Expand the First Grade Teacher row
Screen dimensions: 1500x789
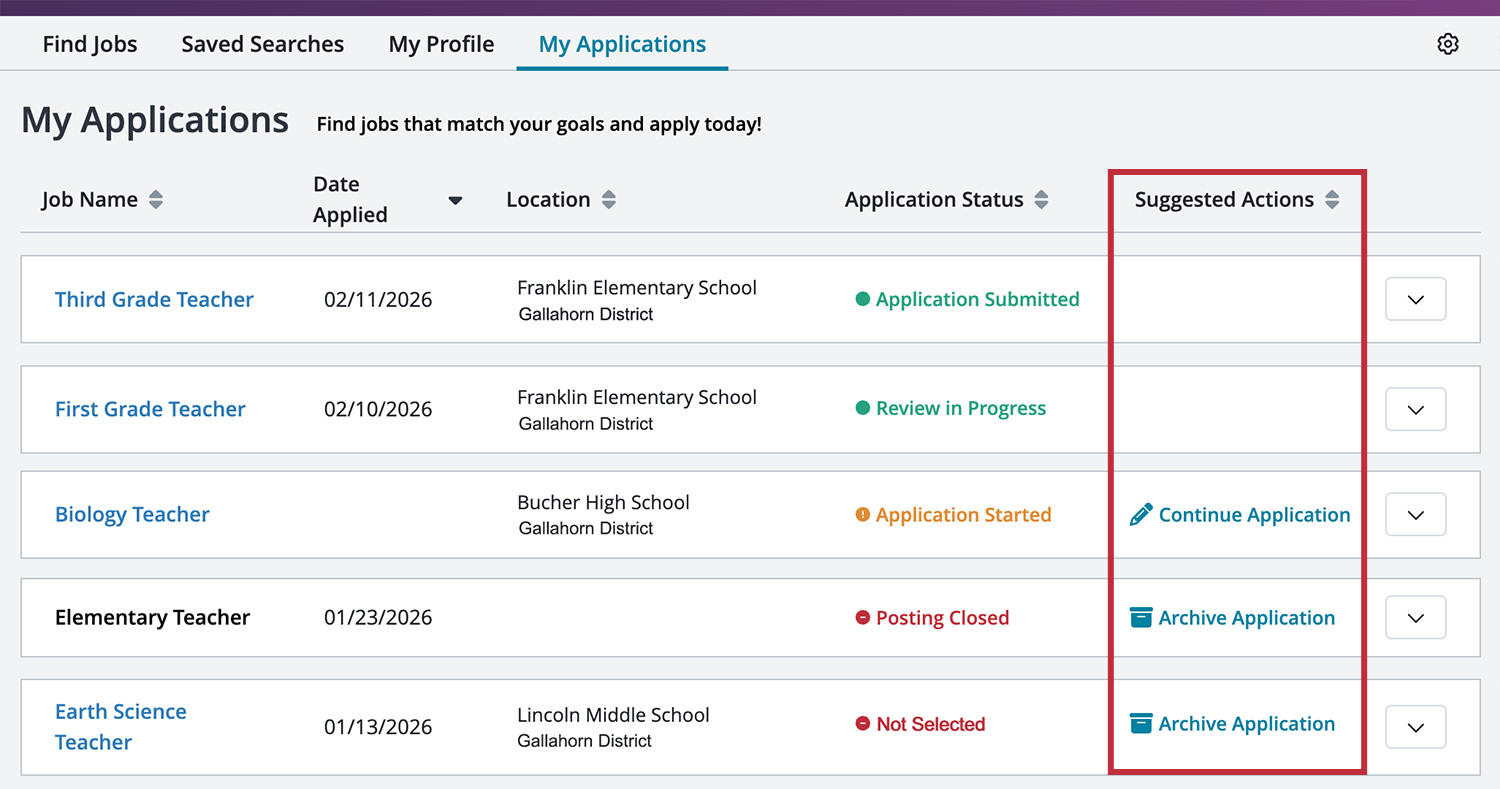(x=1415, y=409)
